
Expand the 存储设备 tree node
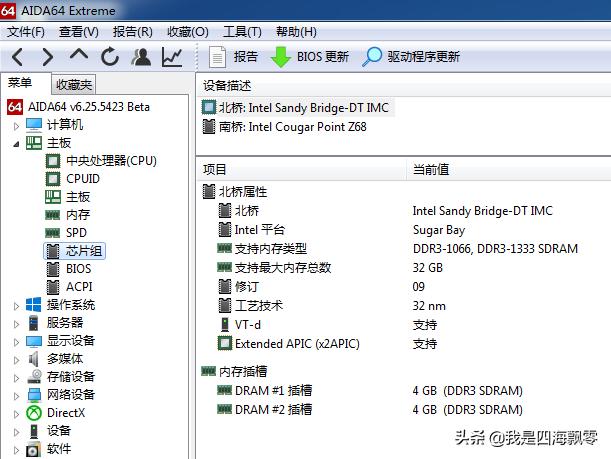pos(16,378)
